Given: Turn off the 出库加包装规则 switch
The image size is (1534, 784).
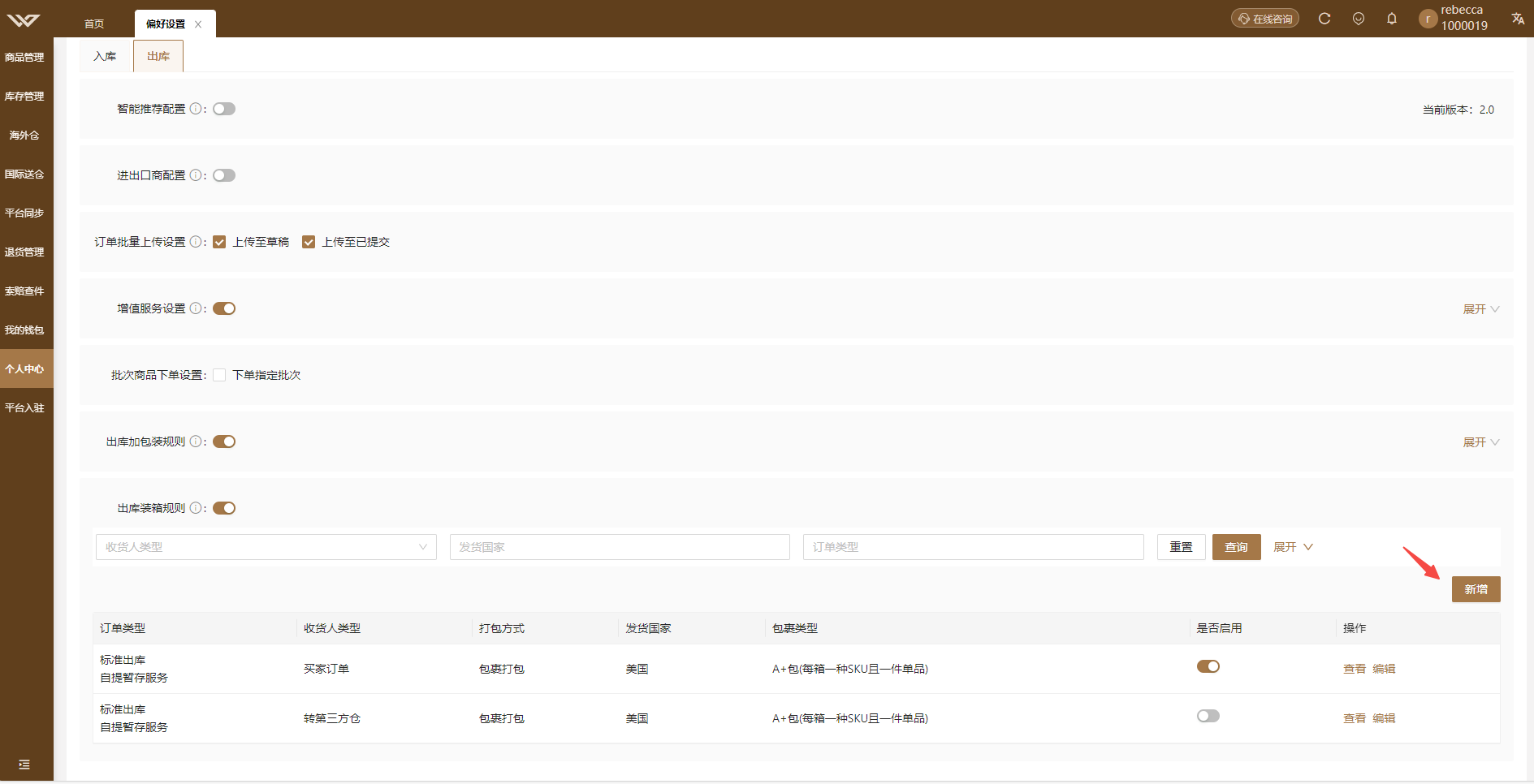Looking at the screenshot, I should click(x=224, y=442).
